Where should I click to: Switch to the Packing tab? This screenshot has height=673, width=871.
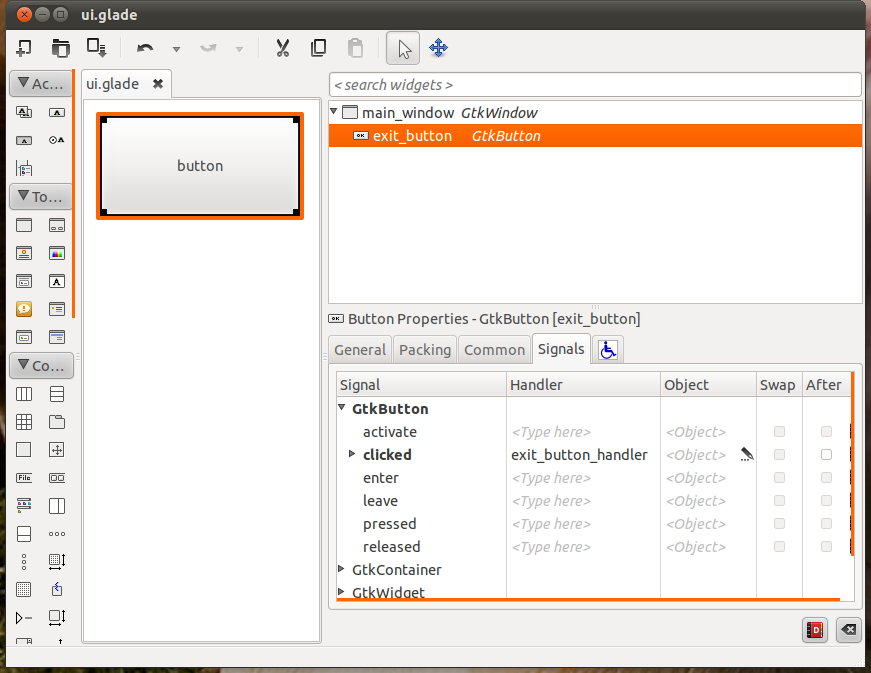pos(424,349)
